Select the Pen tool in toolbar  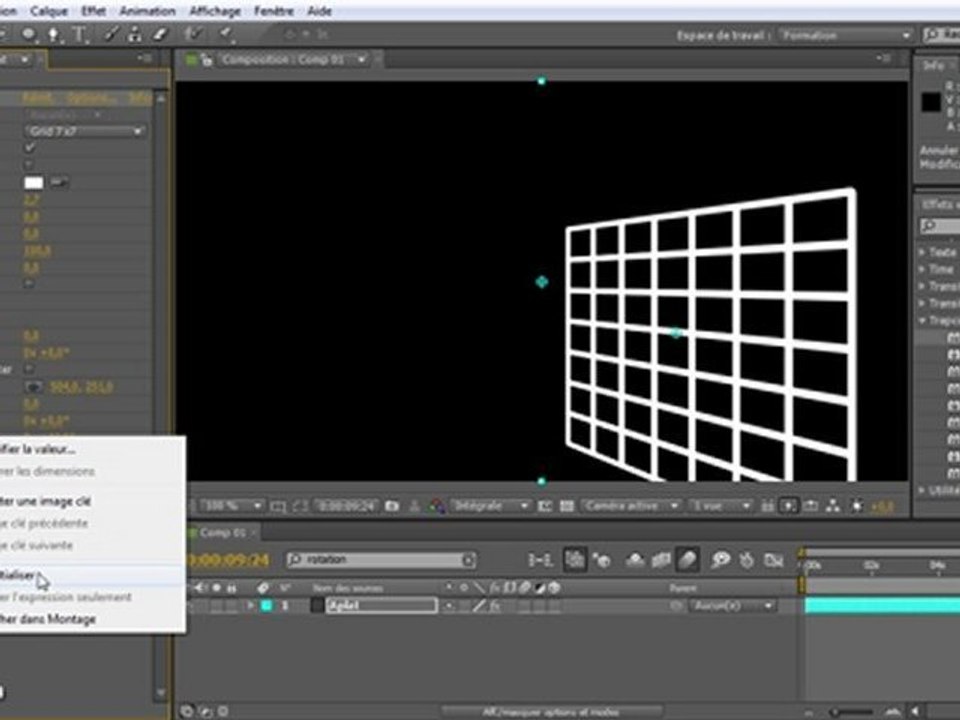coord(54,34)
